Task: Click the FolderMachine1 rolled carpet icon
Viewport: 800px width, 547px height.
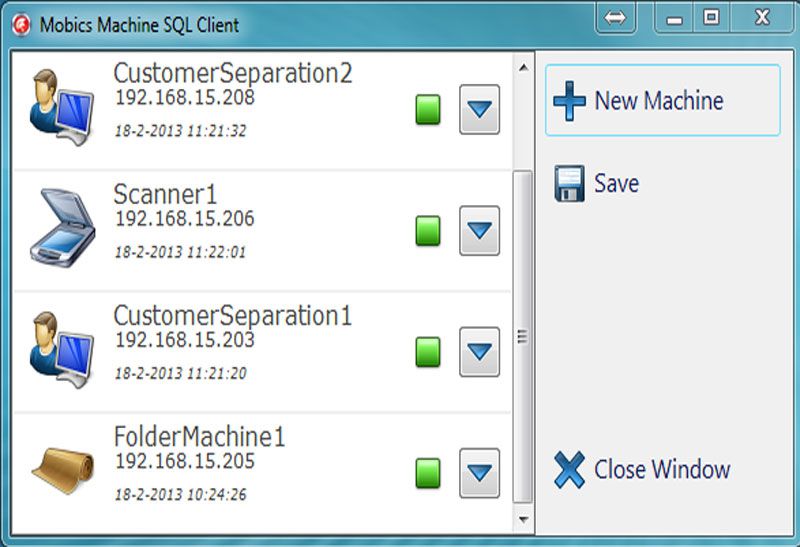Action: click(62, 468)
